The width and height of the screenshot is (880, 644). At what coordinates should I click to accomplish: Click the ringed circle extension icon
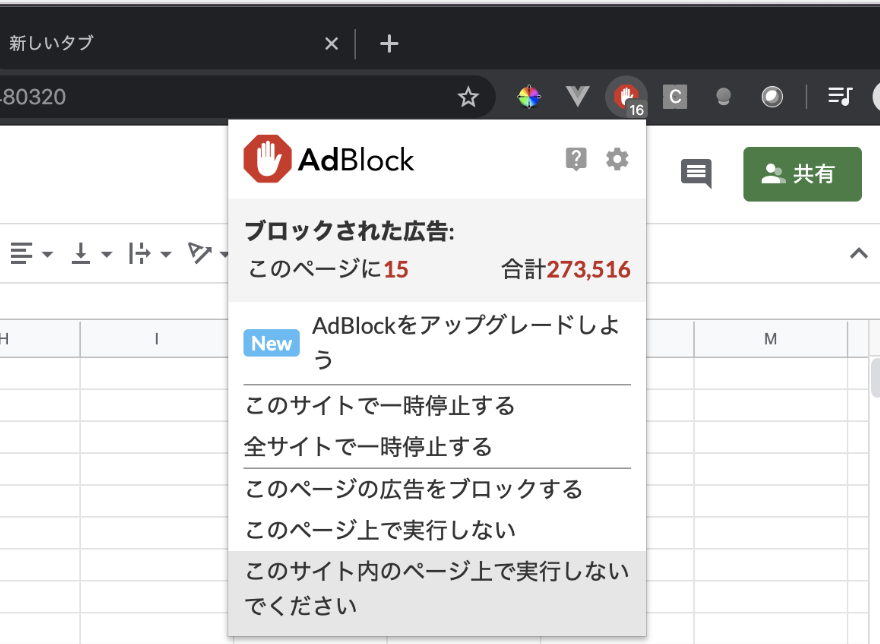(772, 97)
